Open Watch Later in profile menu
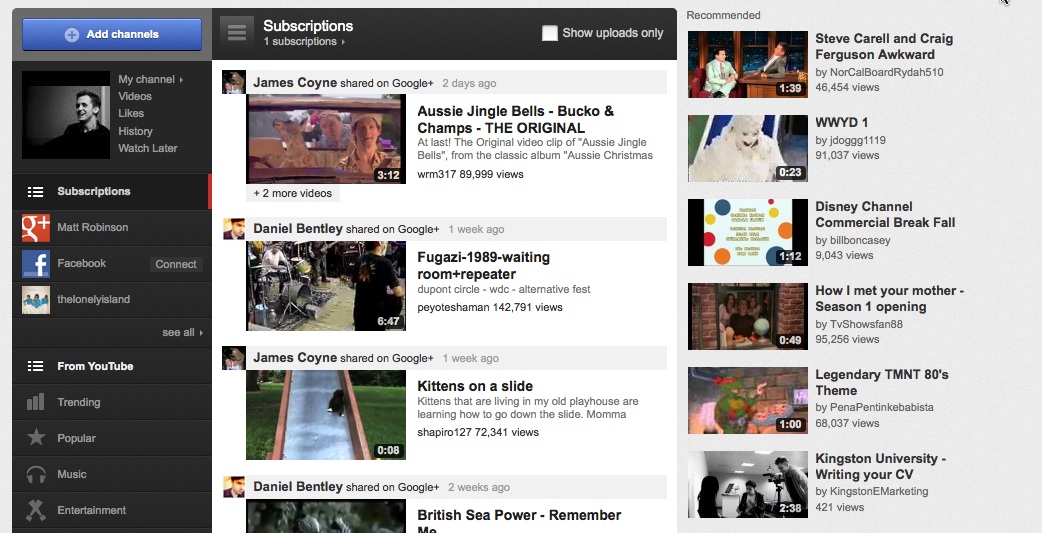 pyautogui.click(x=147, y=148)
